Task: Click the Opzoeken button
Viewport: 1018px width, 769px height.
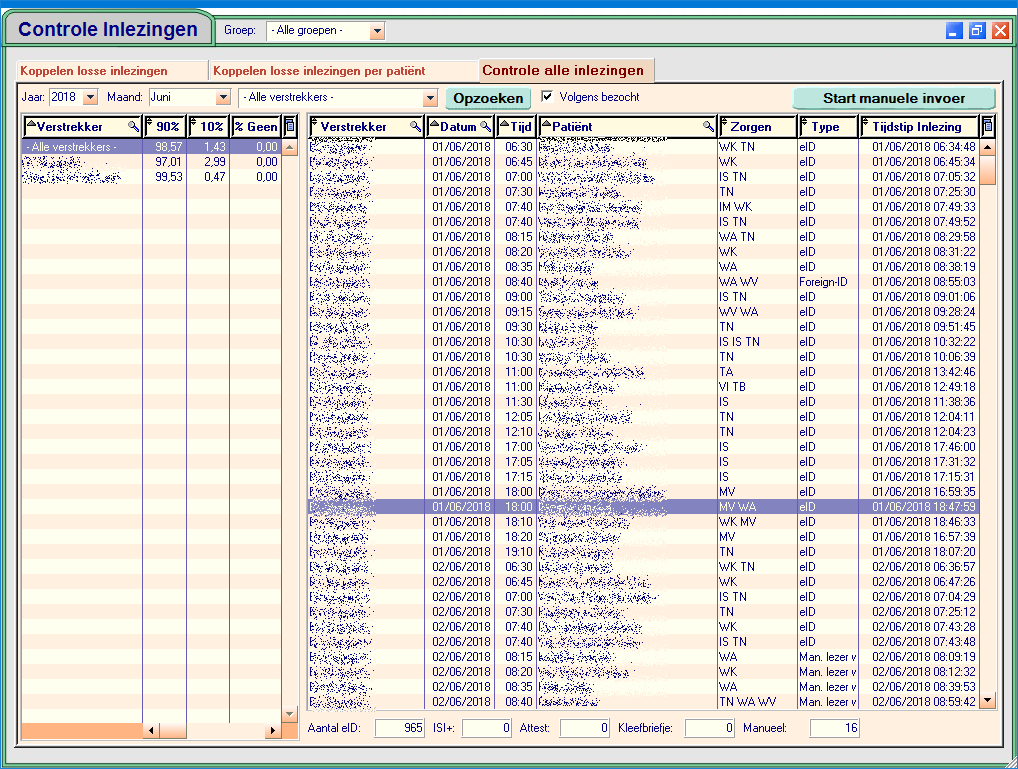Action: tap(487, 98)
